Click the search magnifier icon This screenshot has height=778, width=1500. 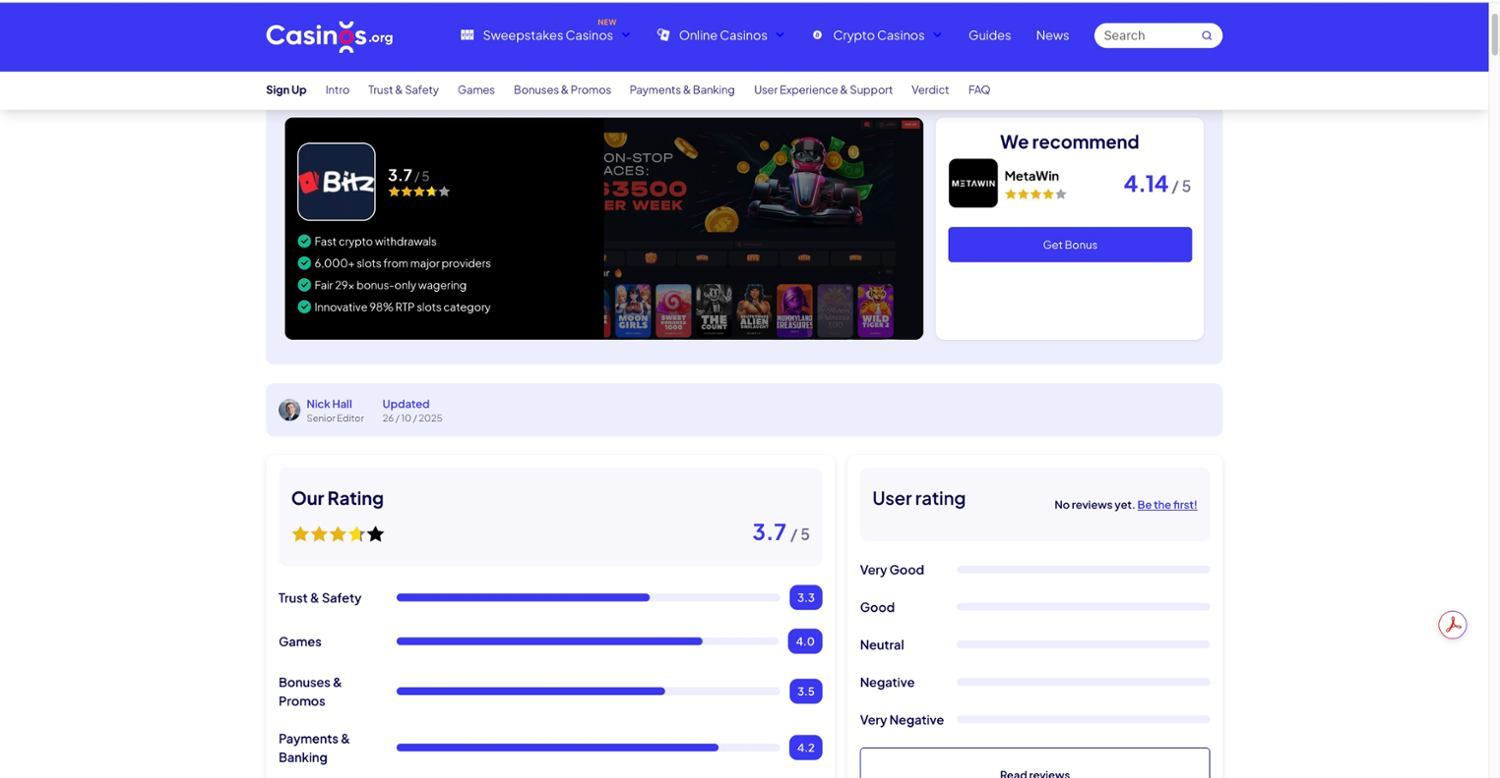tap(1206, 36)
